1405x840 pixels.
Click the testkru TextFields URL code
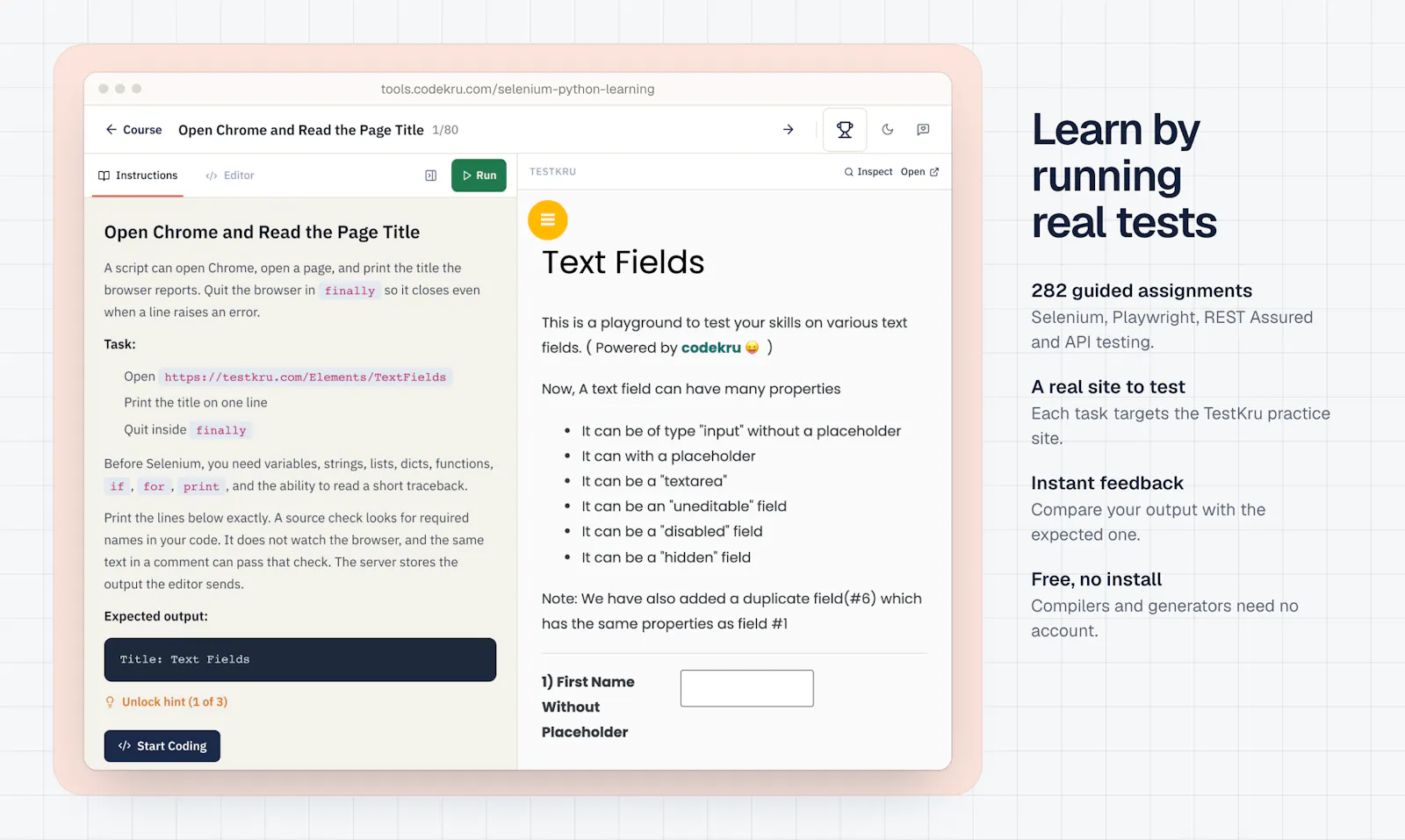pos(306,377)
